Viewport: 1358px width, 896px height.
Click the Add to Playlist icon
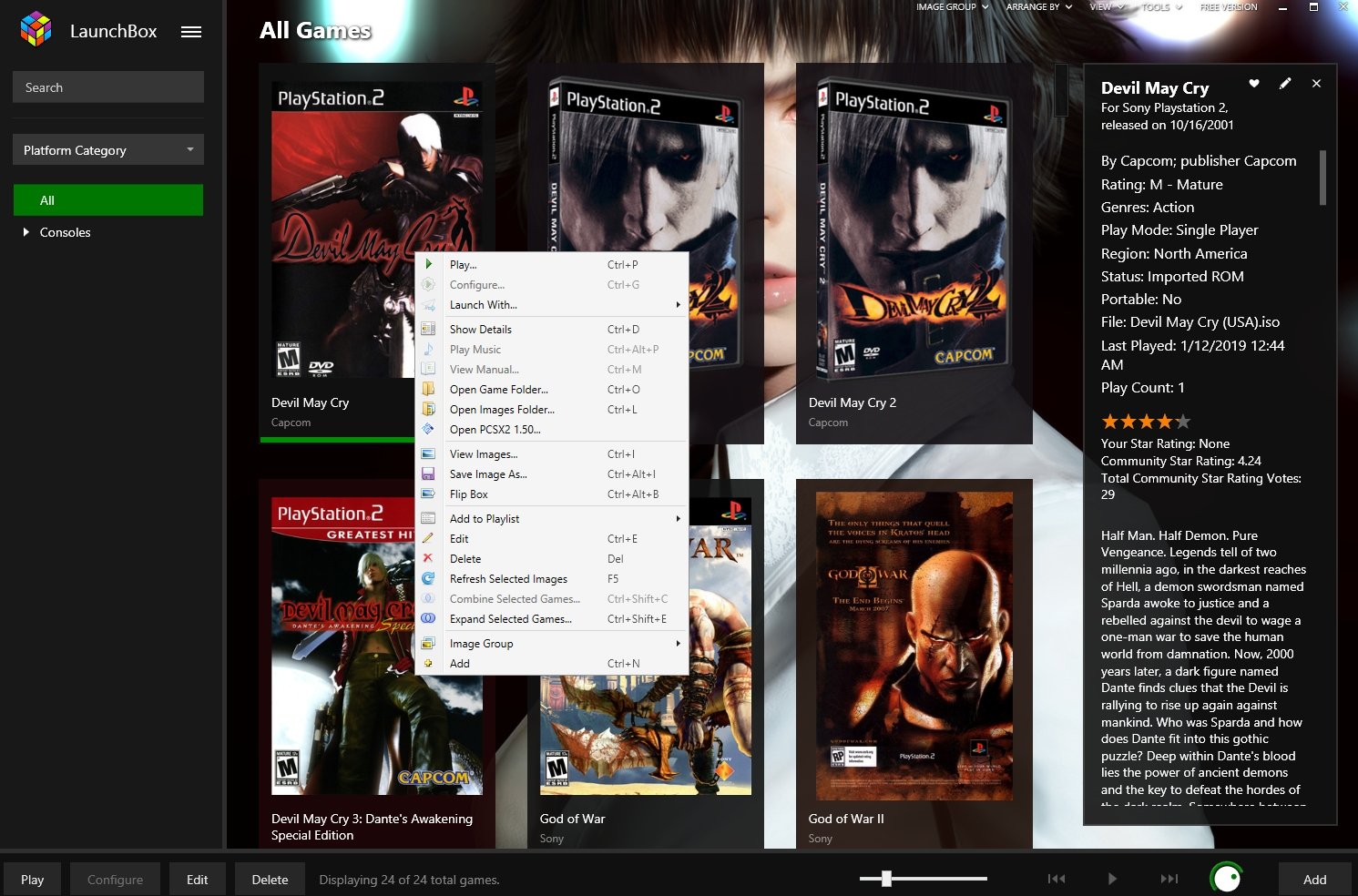[428, 518]
